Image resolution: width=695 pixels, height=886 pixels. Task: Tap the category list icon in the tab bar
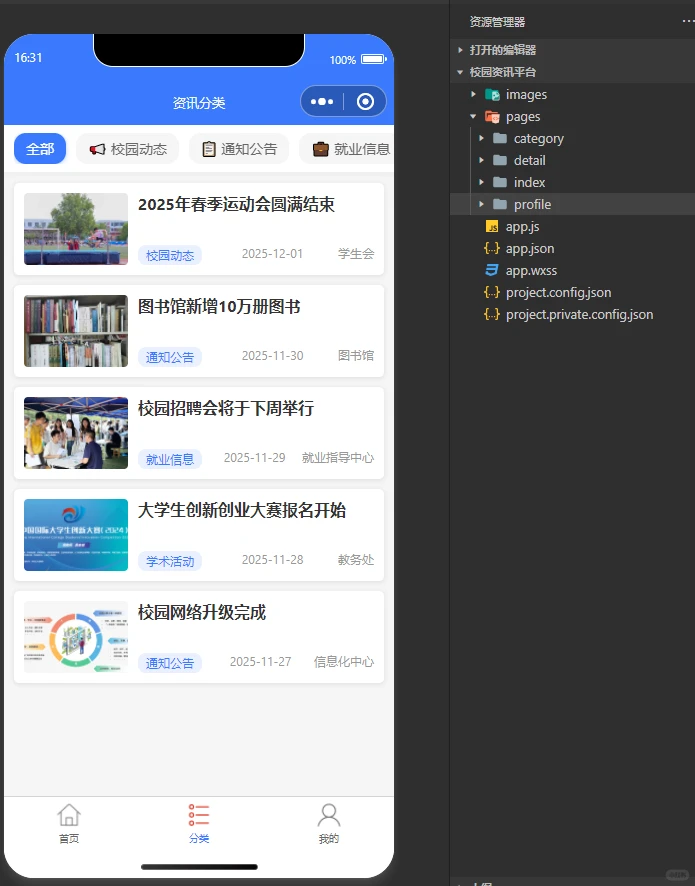click(x=199, y=815)
